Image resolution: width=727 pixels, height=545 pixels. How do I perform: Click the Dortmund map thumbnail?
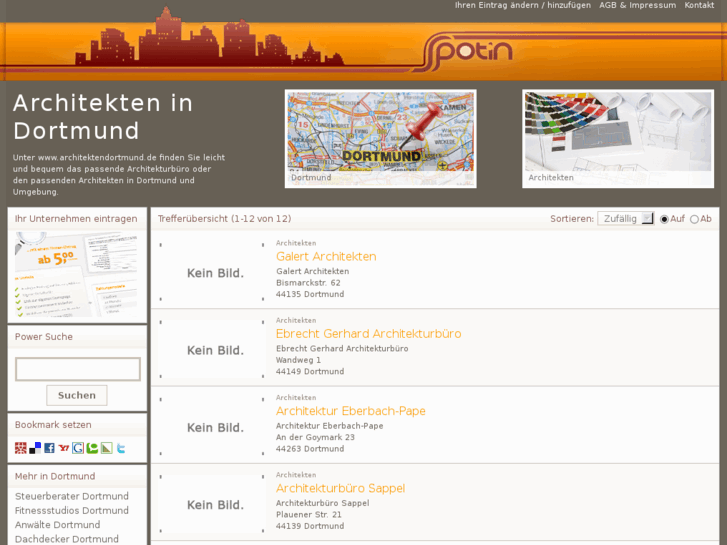(381, 139)
